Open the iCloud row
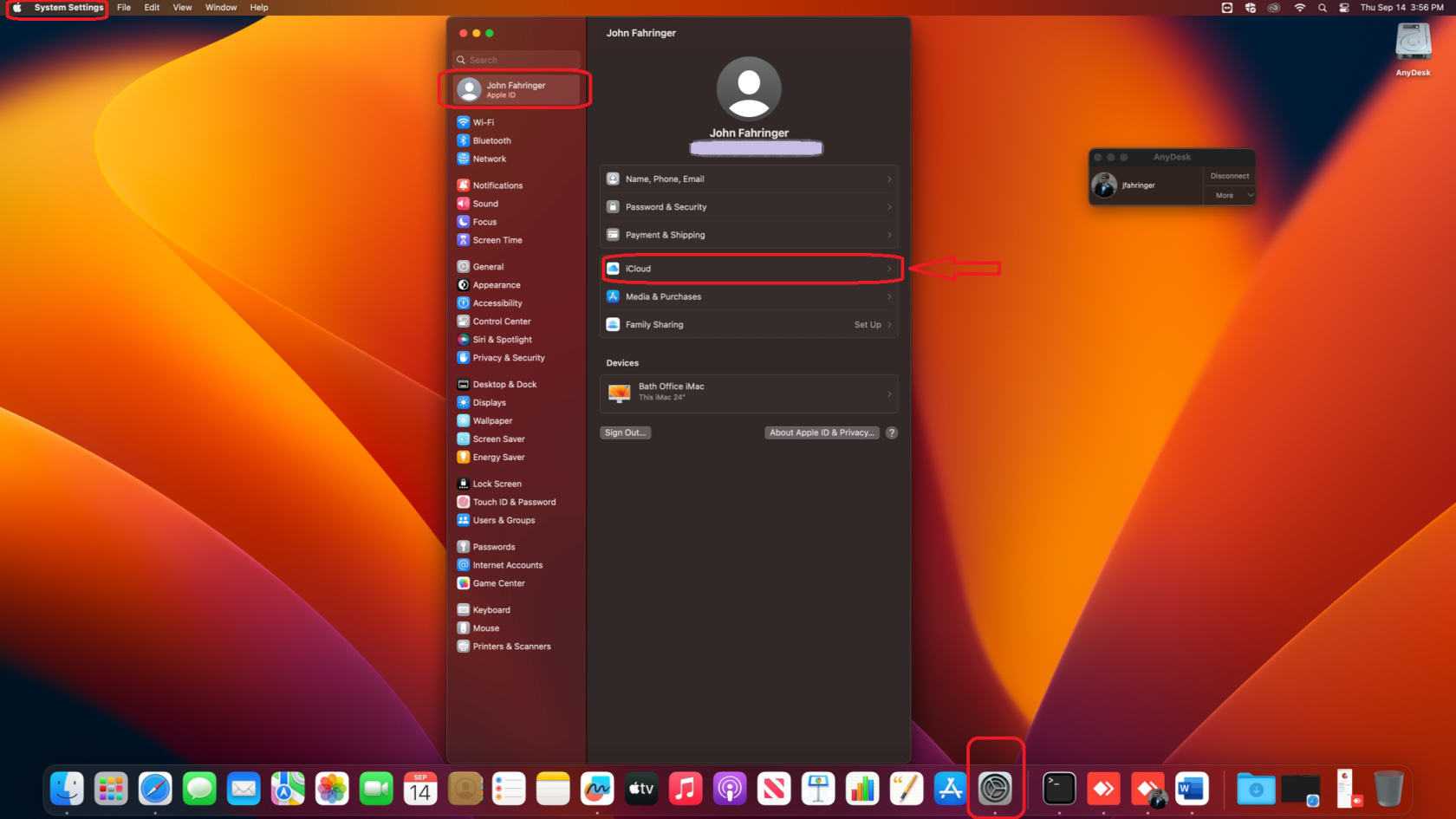The height and width of the screenshot is (819, 1456). [x=749, y=269]
